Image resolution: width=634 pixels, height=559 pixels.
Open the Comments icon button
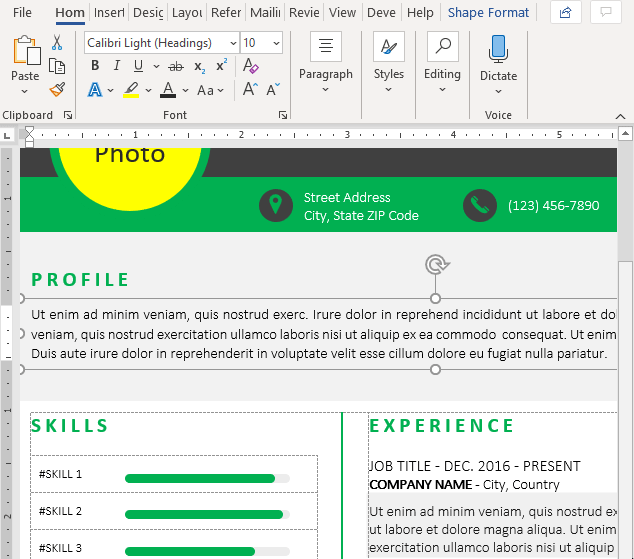(605, 13)
